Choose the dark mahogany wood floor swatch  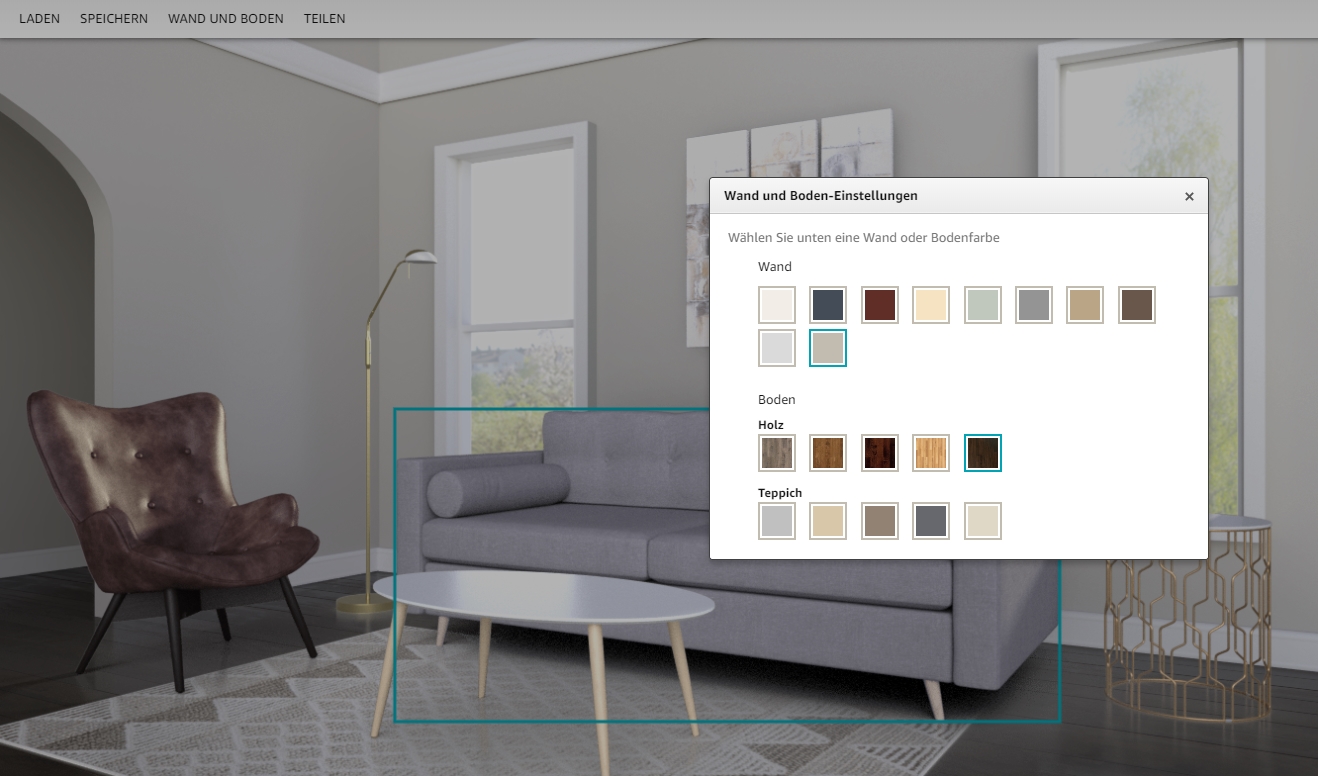click(880, 453)
